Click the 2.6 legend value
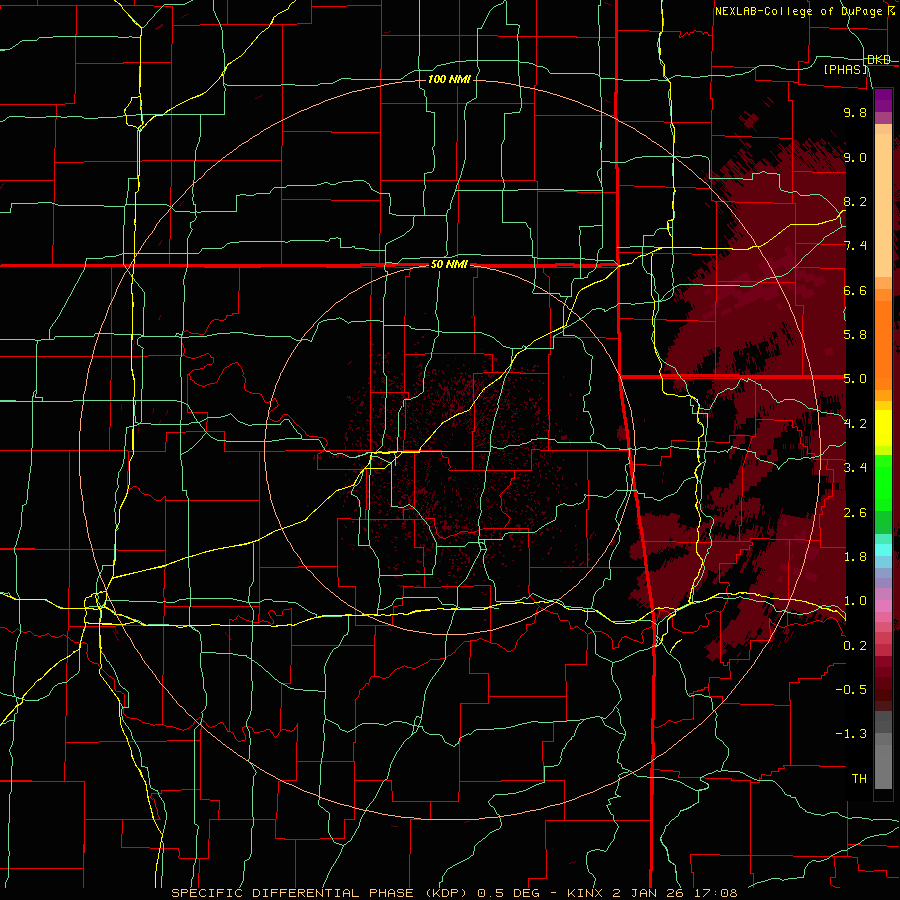 [x=855, y=513]
